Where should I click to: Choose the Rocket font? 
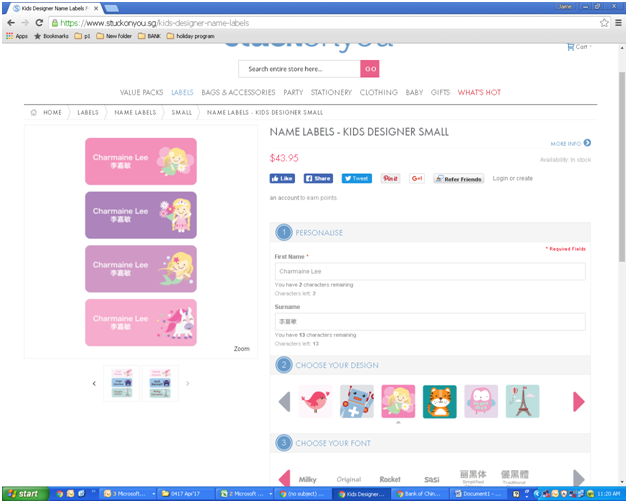[390, 479]
